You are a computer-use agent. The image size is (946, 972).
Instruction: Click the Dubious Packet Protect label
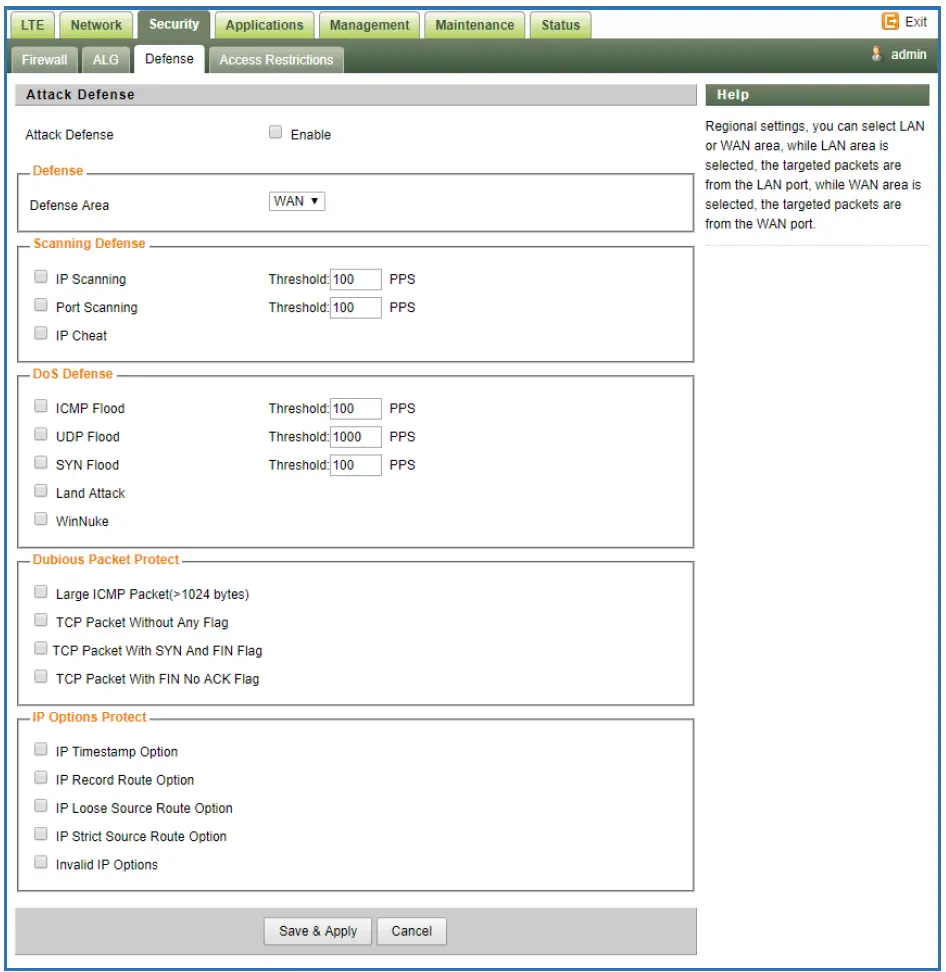(105, 560)
